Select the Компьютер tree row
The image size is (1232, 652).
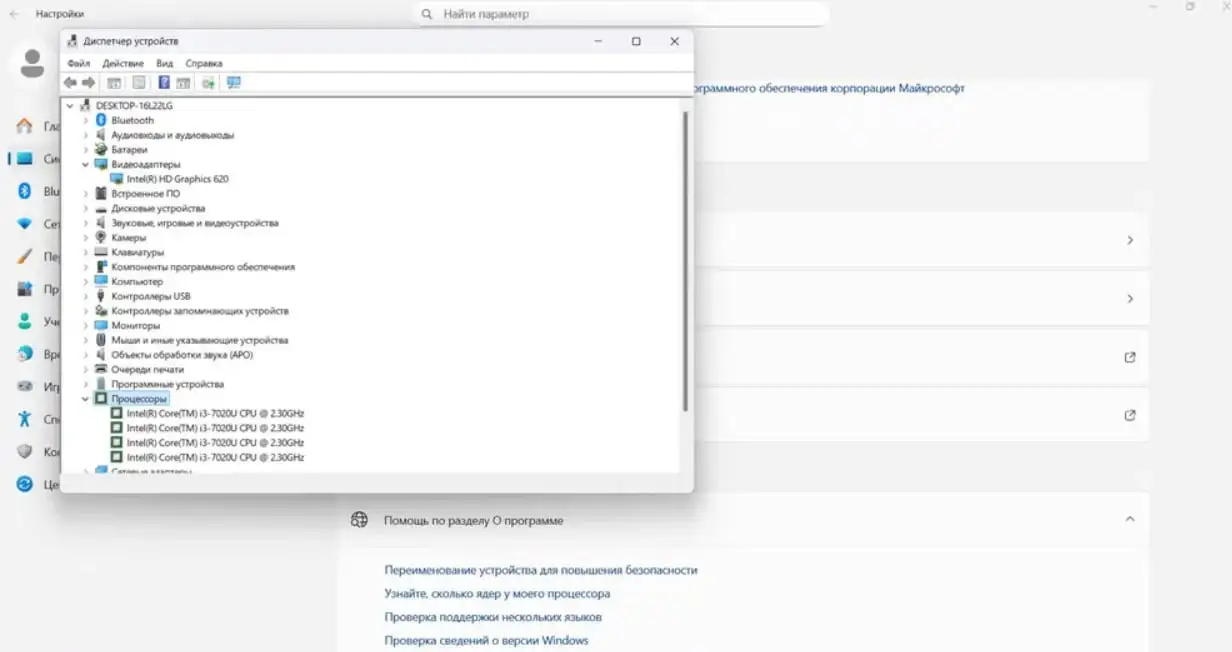click(x=137, y=281)
